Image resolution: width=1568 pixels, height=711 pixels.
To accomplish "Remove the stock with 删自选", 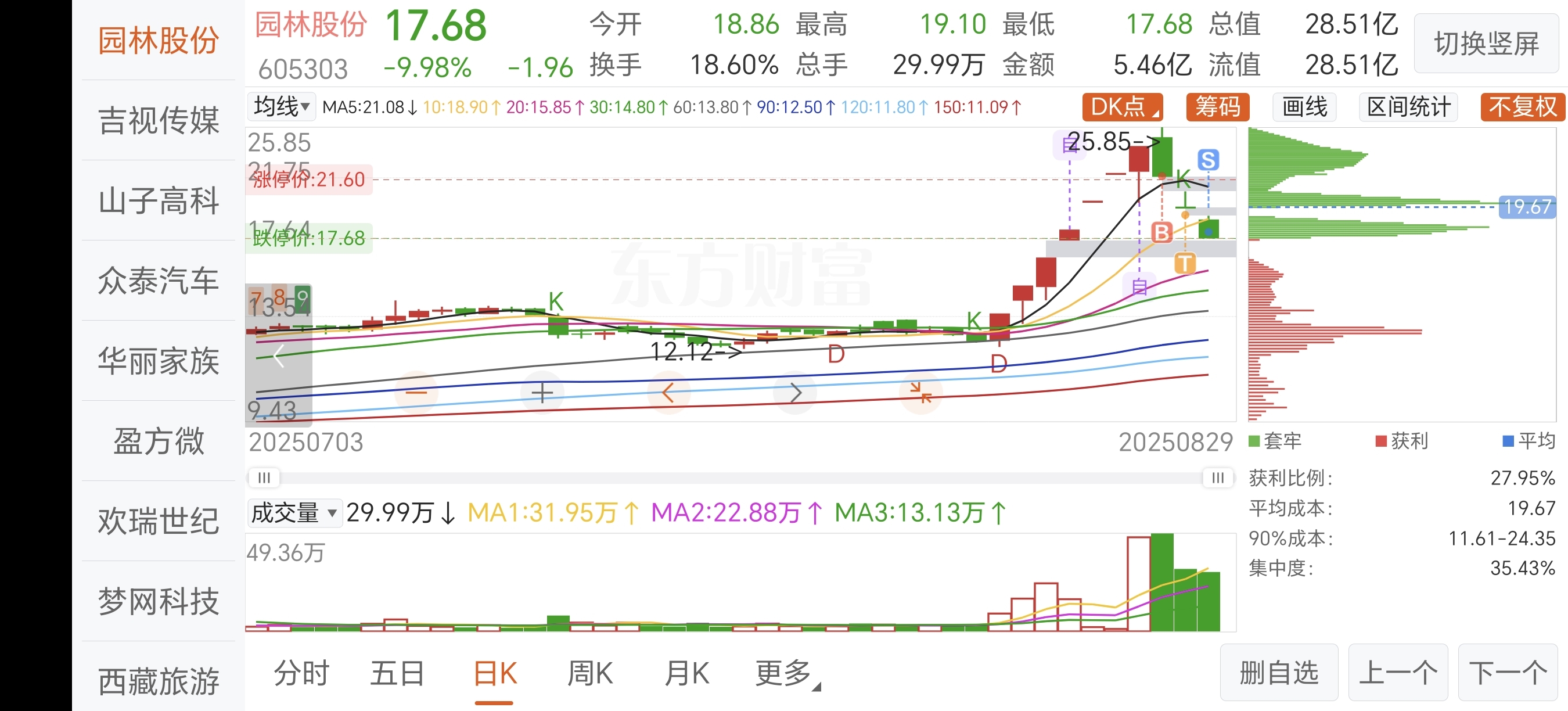I will (1279, 673).
